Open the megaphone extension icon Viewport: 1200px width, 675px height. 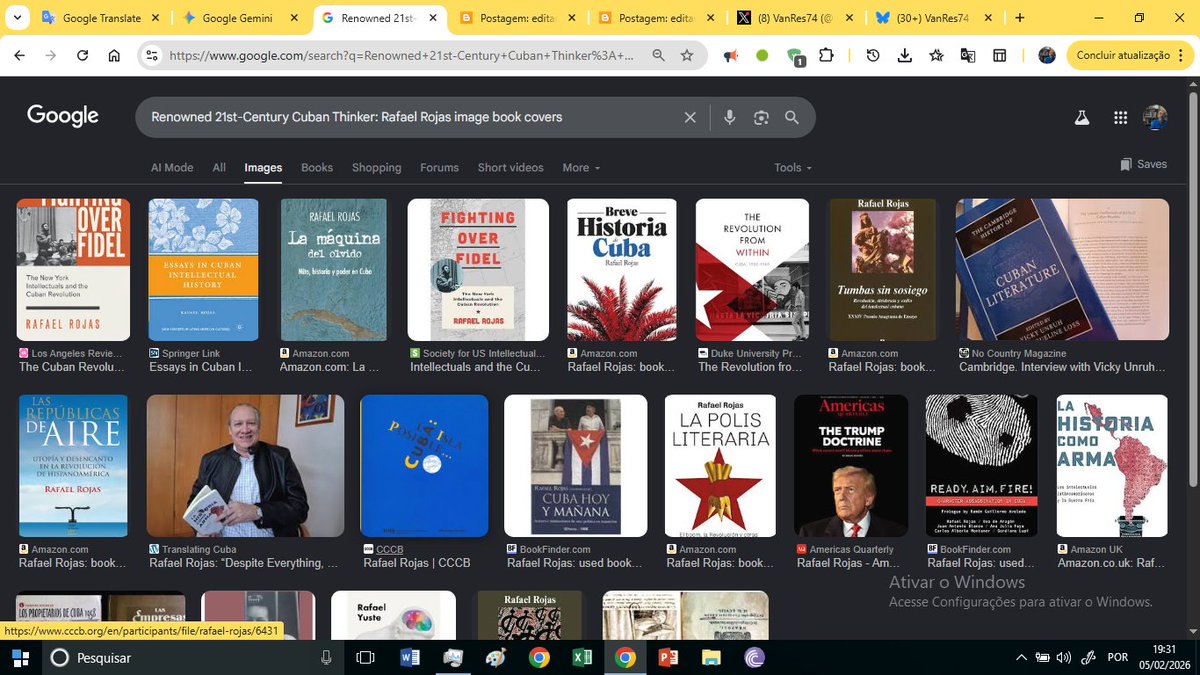point(731,56)
